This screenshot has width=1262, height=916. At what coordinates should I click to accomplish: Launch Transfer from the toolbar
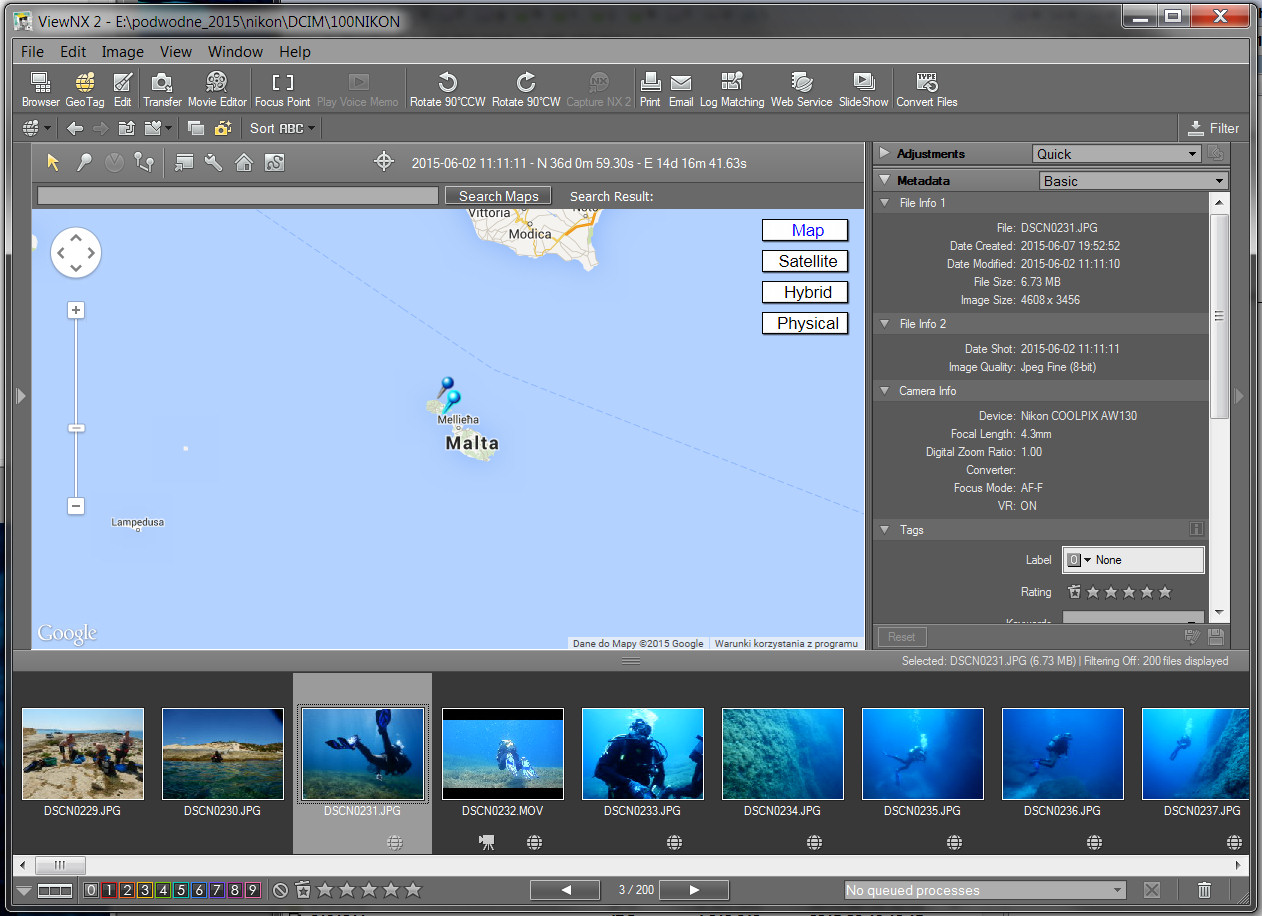coord(162,89)
